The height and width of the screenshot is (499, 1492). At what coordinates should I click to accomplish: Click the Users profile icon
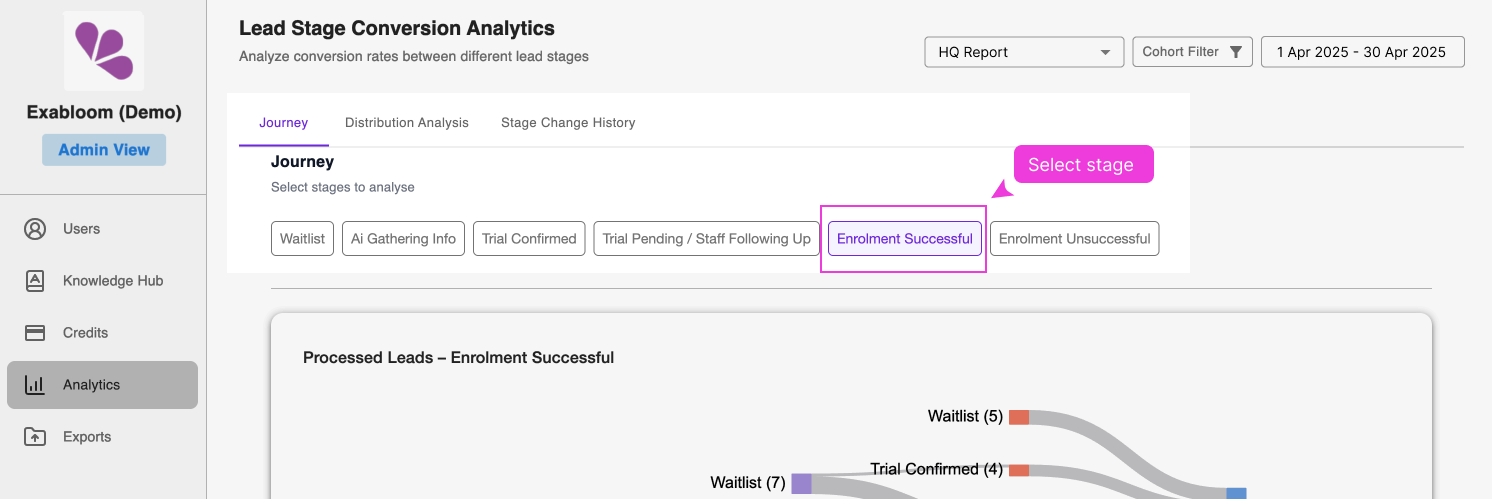point(35,229)
